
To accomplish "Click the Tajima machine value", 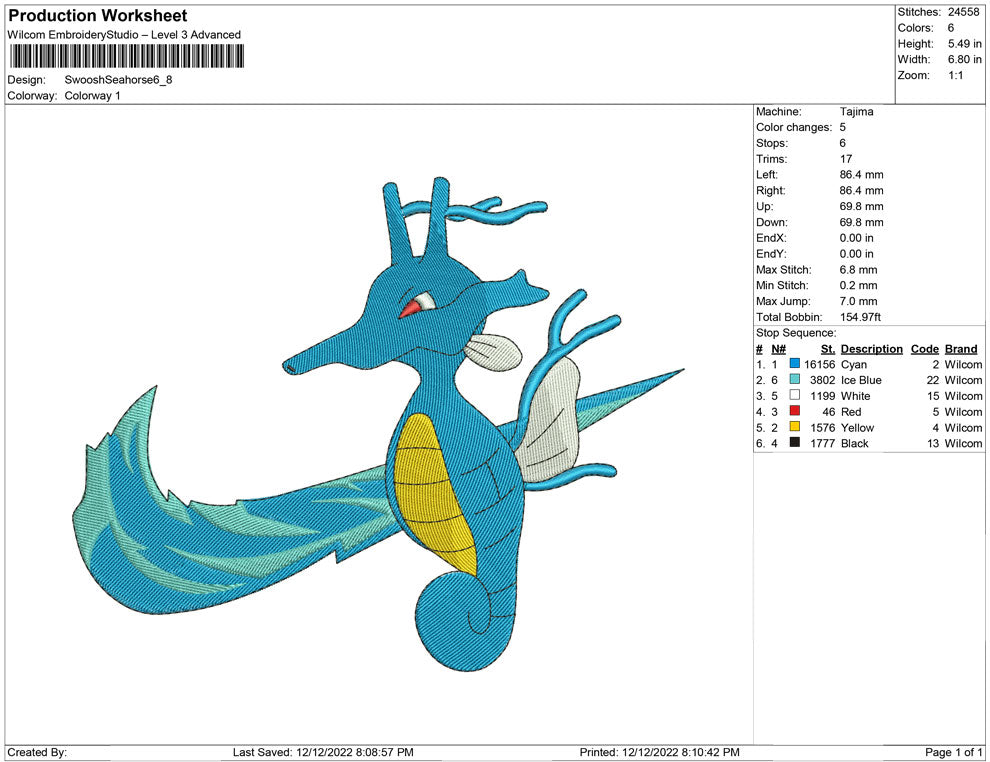I will [x=856, y=112].
